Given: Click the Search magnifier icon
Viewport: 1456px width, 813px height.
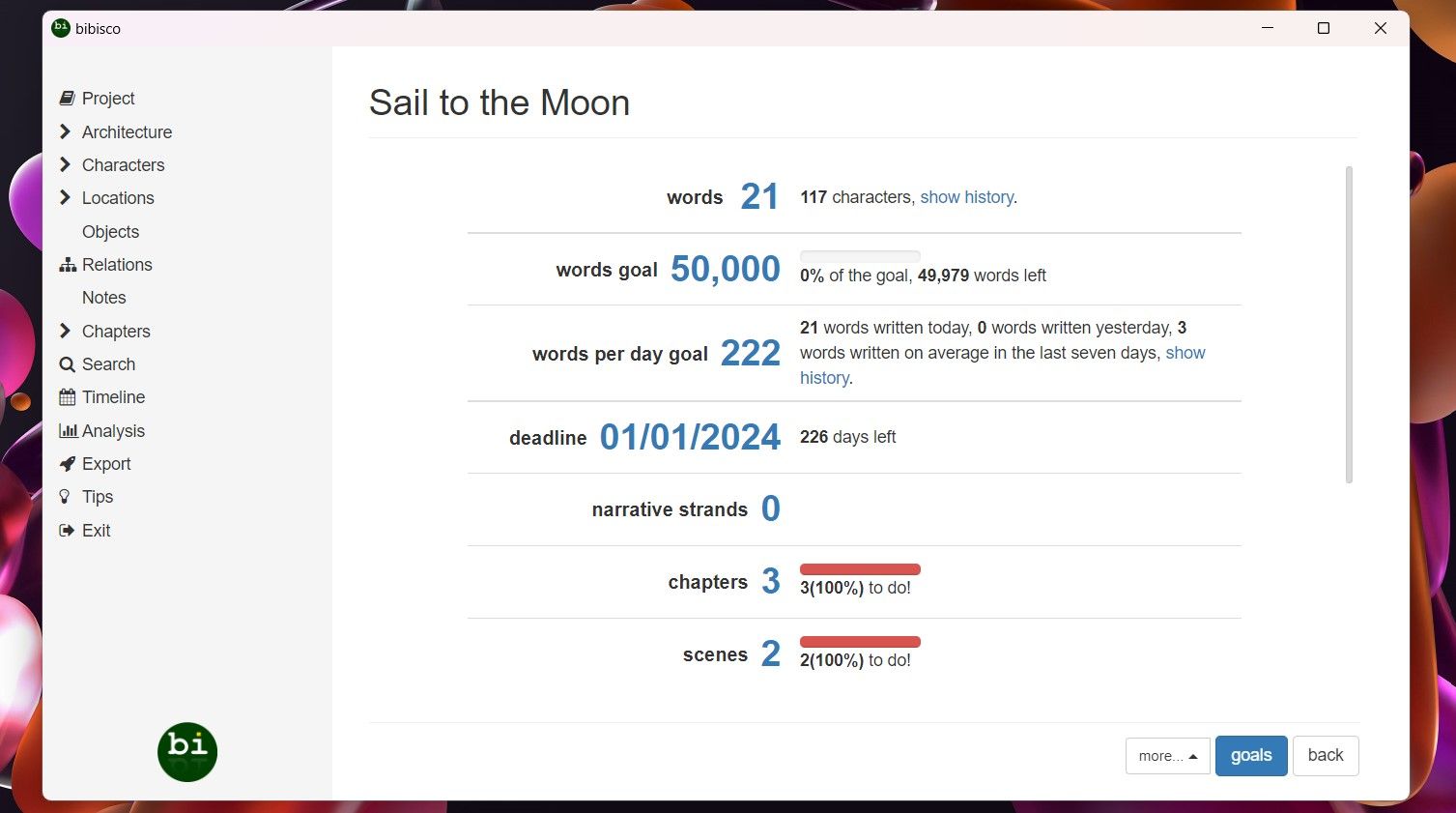Looking at the screenshot, I should click(x=67, y=364).
